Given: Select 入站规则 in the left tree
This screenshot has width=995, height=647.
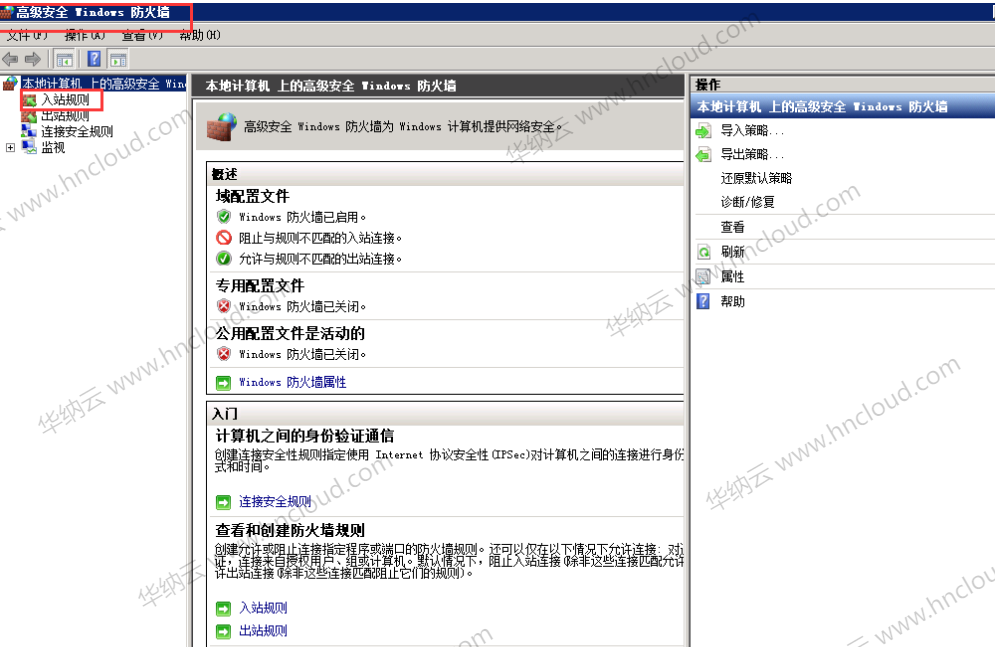Looking at the screenshot, I should pyautogui.click(x=65, y=100).
